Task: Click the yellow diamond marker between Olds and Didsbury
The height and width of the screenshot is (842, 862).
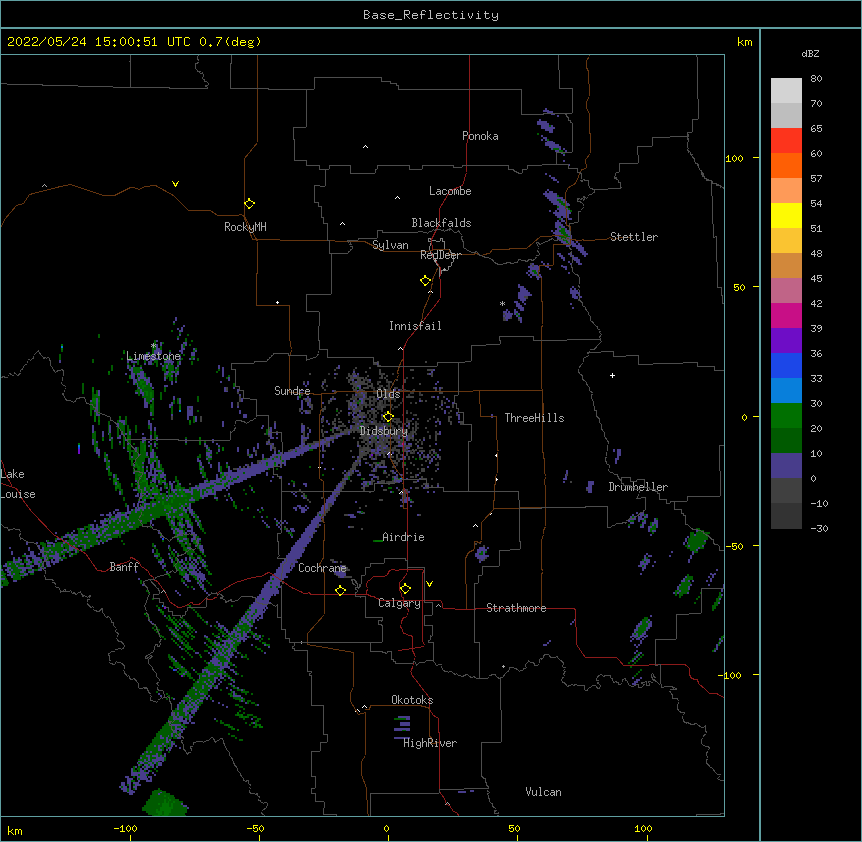Action: [x=388, y=417]
